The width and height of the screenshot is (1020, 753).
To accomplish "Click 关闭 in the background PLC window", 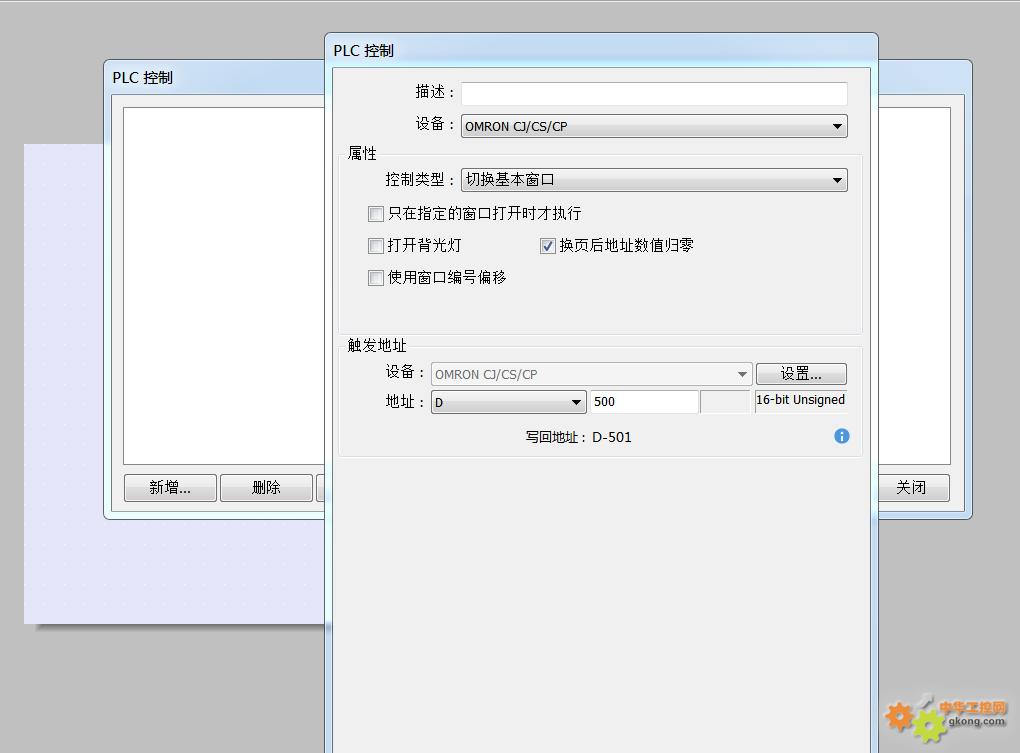I will [x=913, y=488].
